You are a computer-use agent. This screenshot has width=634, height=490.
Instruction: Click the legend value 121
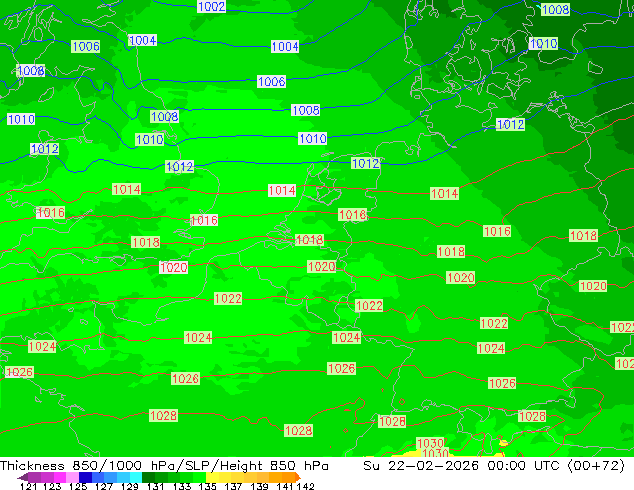(28, 486)
